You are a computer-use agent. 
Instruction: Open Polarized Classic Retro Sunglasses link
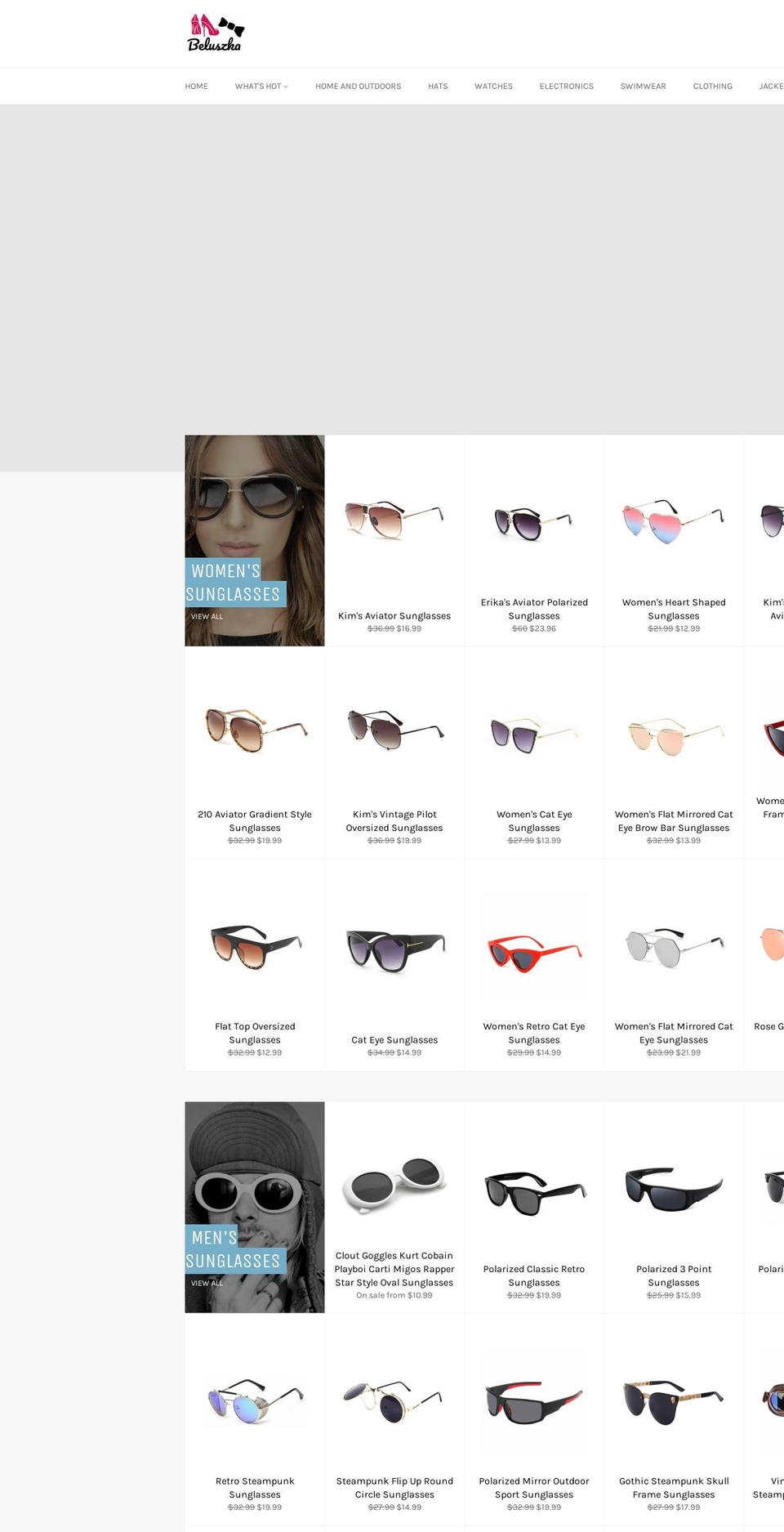[x=534, y=1275]
